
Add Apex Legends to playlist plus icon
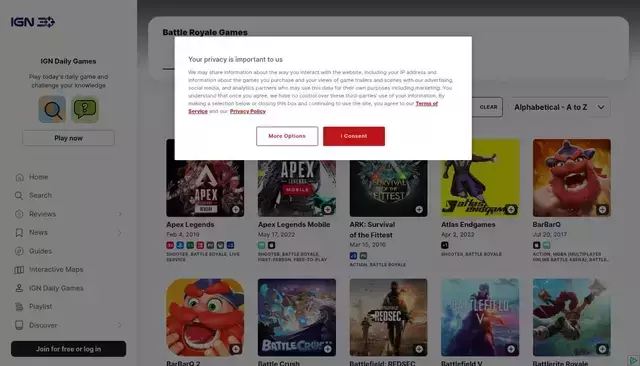(236, 210)
